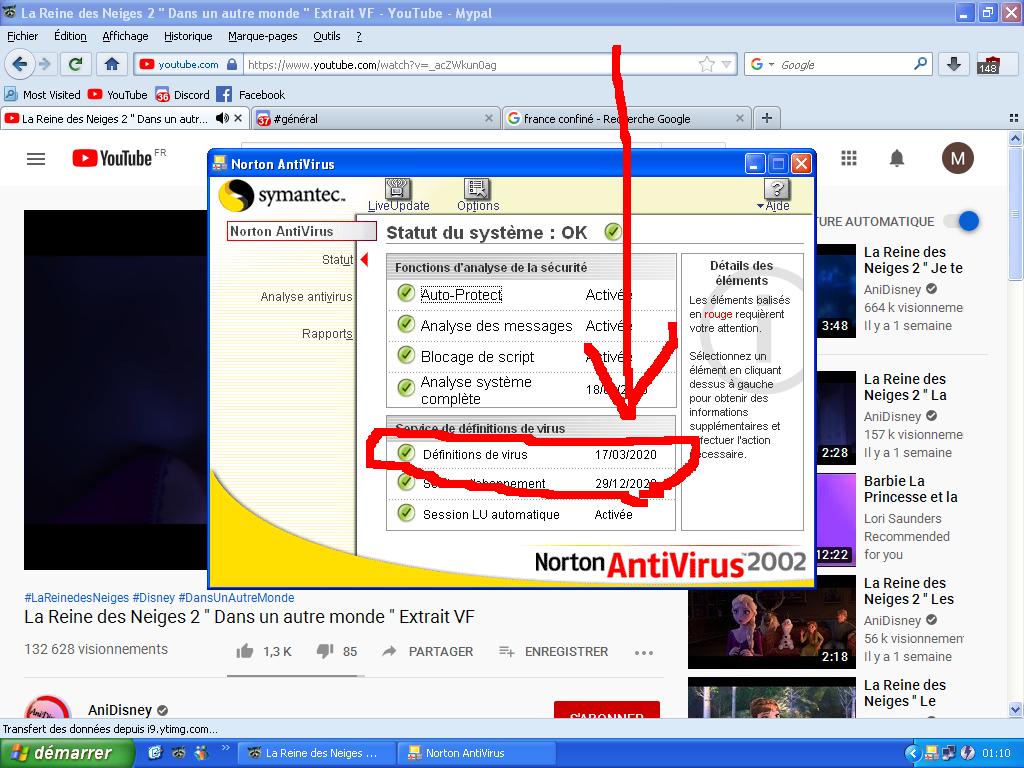Open the YouTube apps grid icon

(x=848, y=158)
